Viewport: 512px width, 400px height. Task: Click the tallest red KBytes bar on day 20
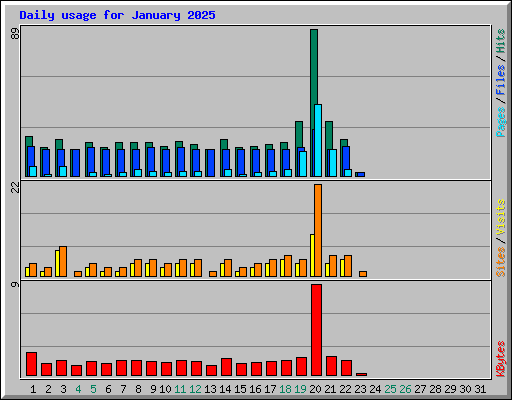click(x=316, y=330)
